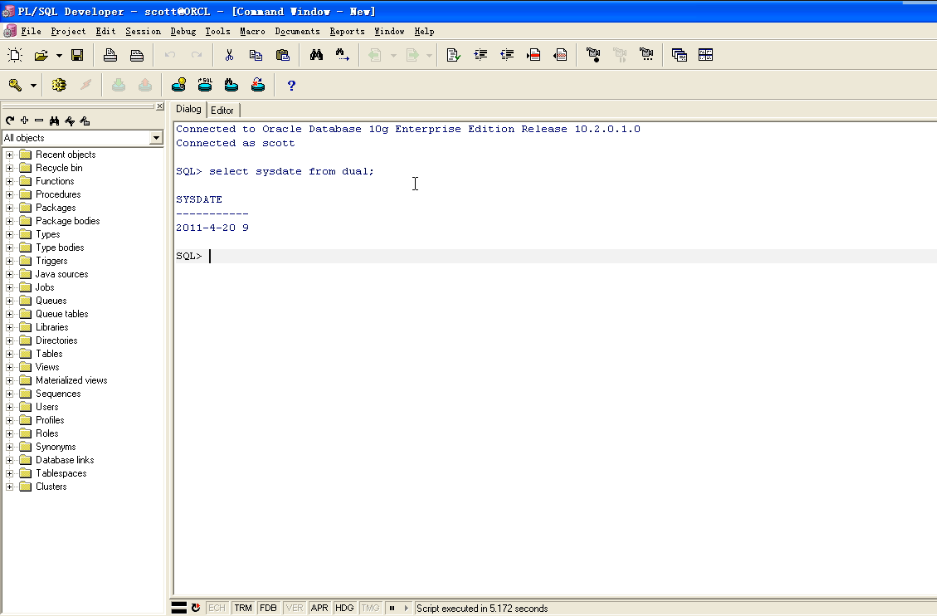
Task: Expand the Functions folder node
Action: [x=10, y=181]
